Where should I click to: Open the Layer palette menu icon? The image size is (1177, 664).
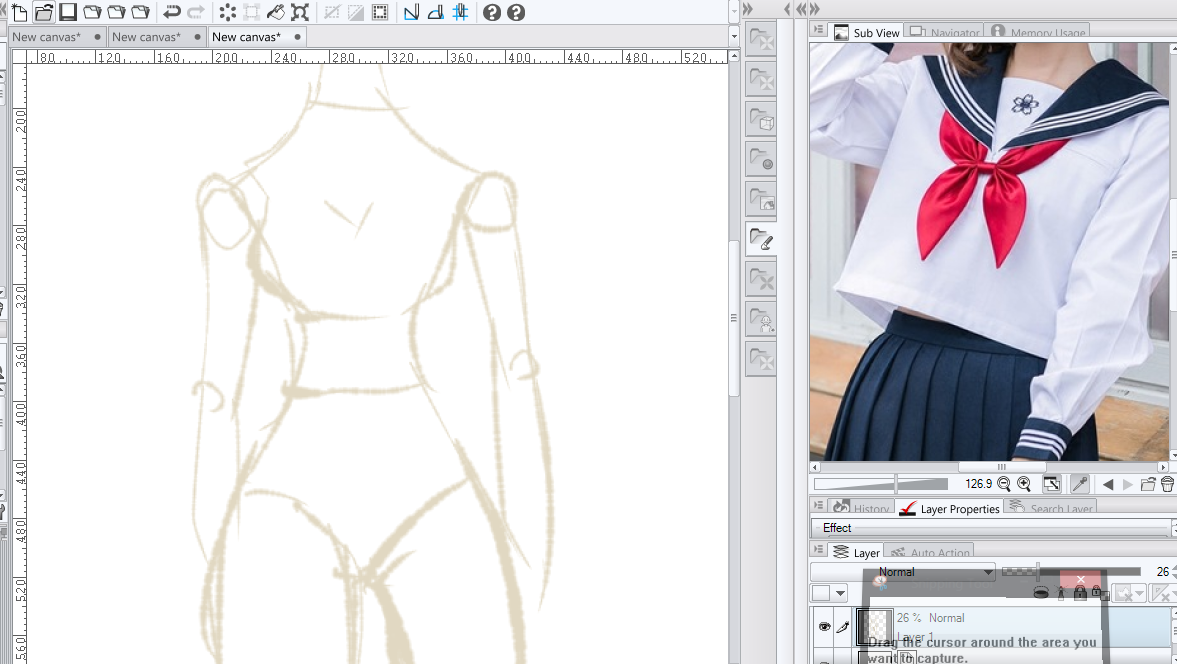[x=818, y=549]
